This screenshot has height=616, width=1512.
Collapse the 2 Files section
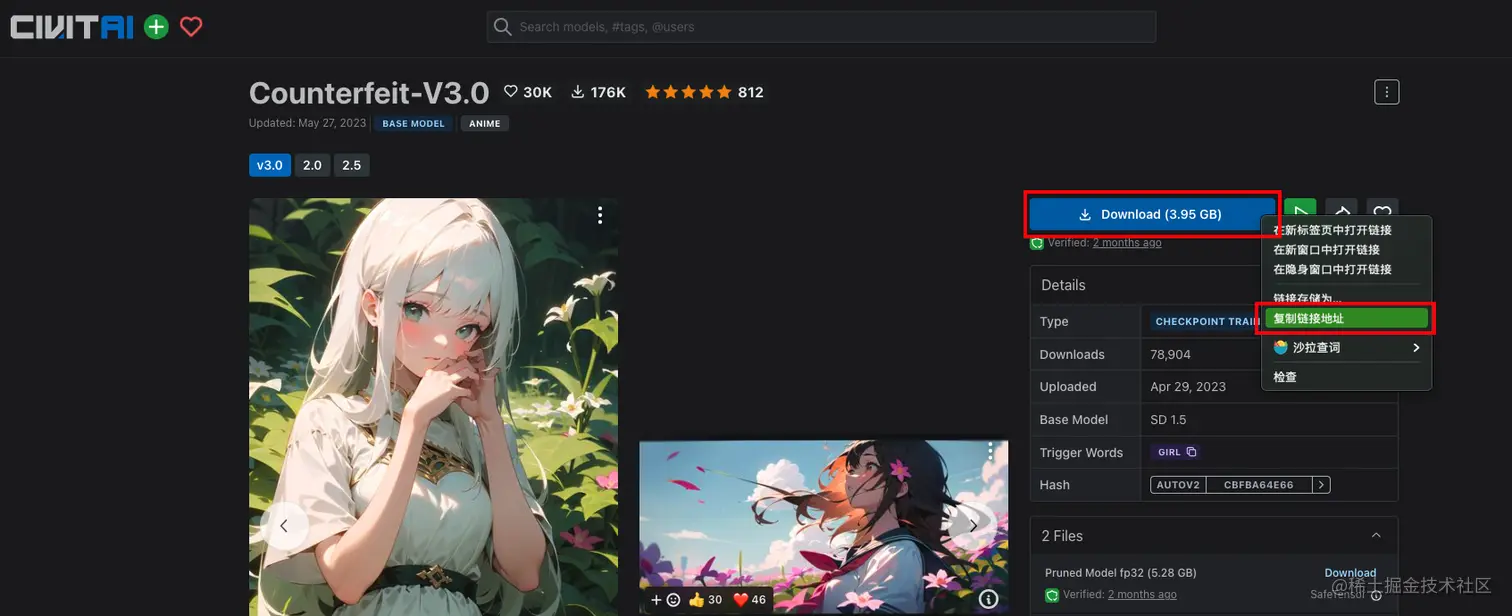1376,536
